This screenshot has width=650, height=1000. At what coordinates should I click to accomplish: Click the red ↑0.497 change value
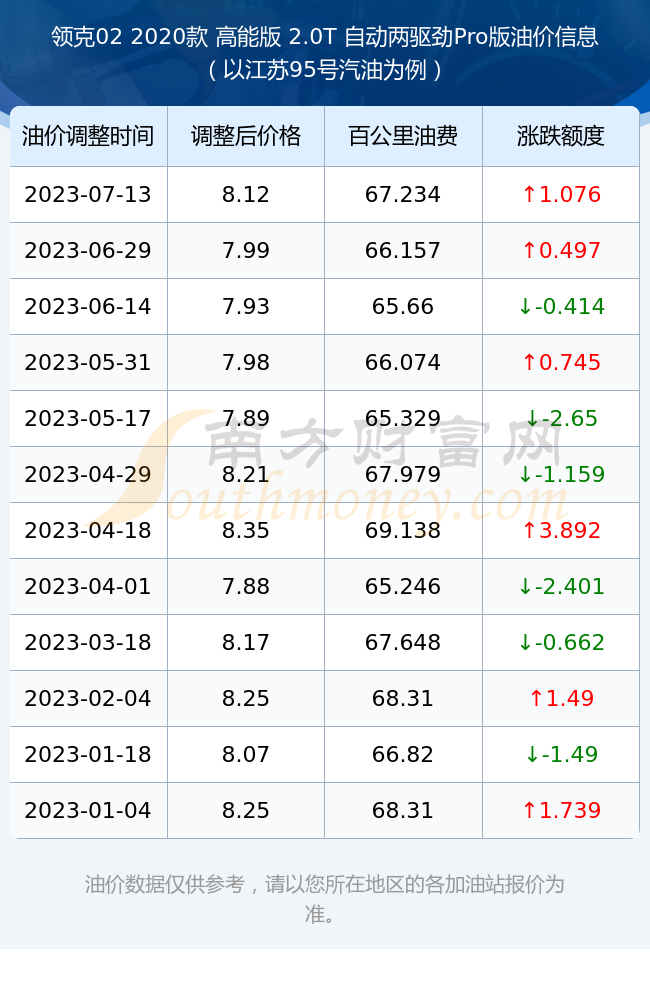(561, 251)
